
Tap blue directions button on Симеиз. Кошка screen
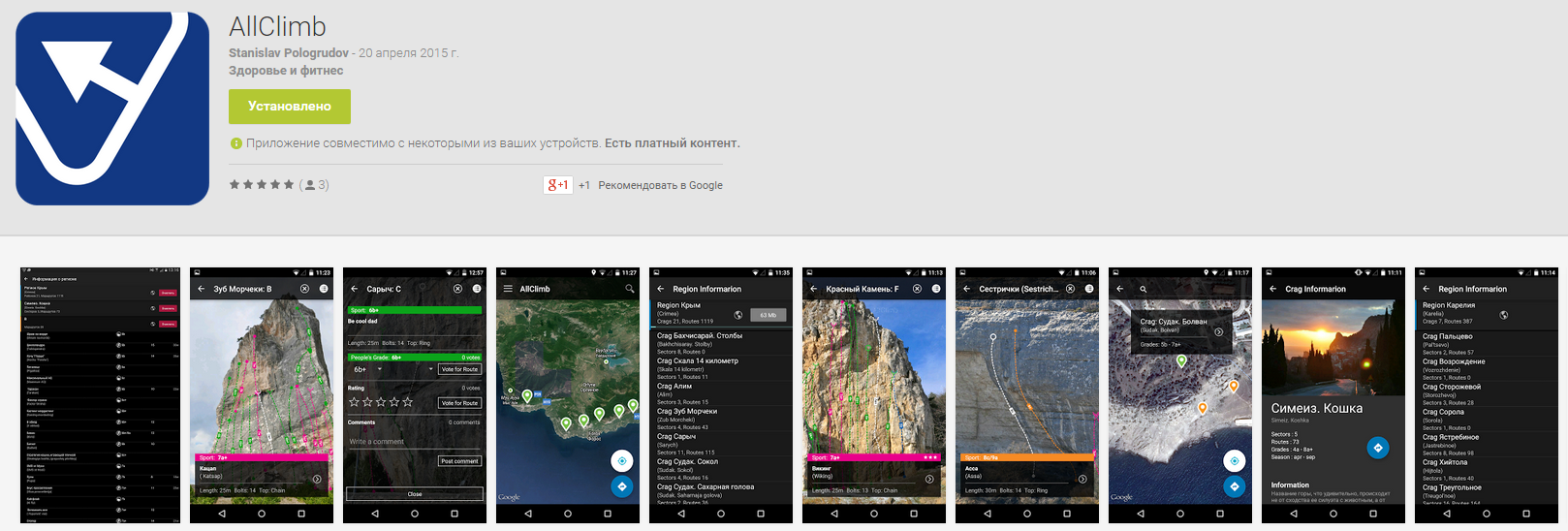pyautogui.click(x=1377, y=447)
